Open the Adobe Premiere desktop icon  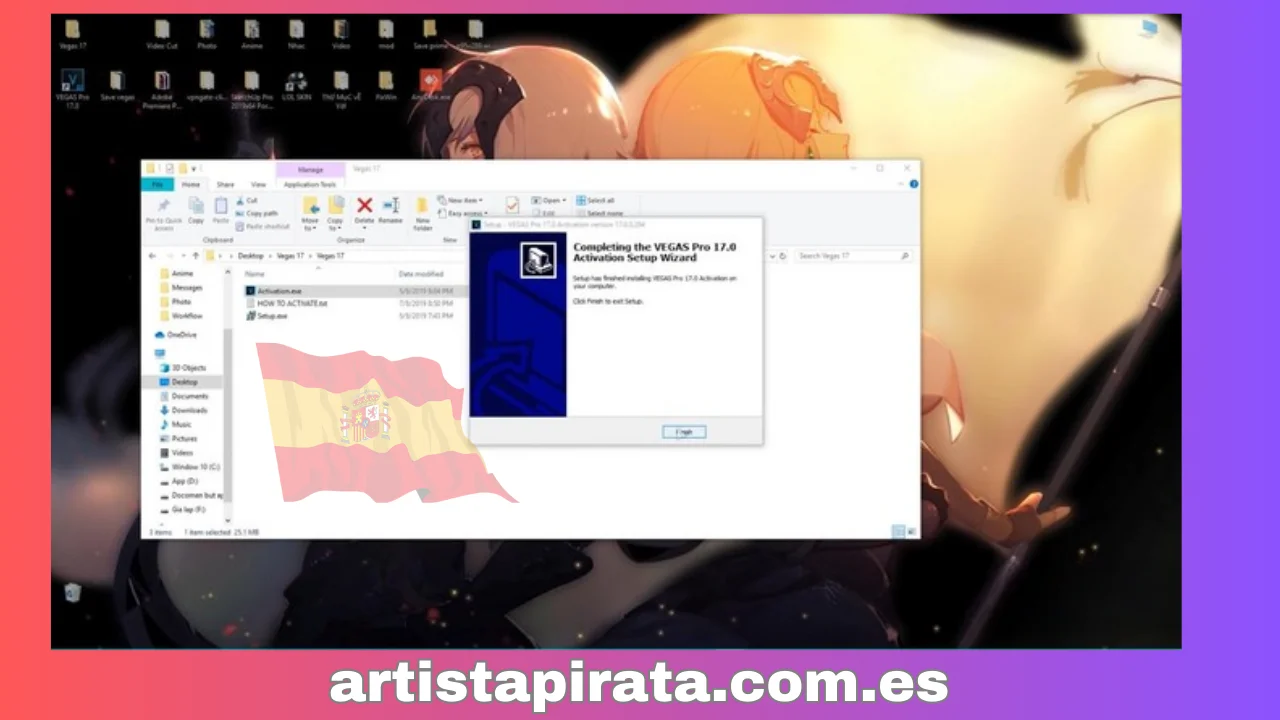pyautogui.click(x=162, y=89)
